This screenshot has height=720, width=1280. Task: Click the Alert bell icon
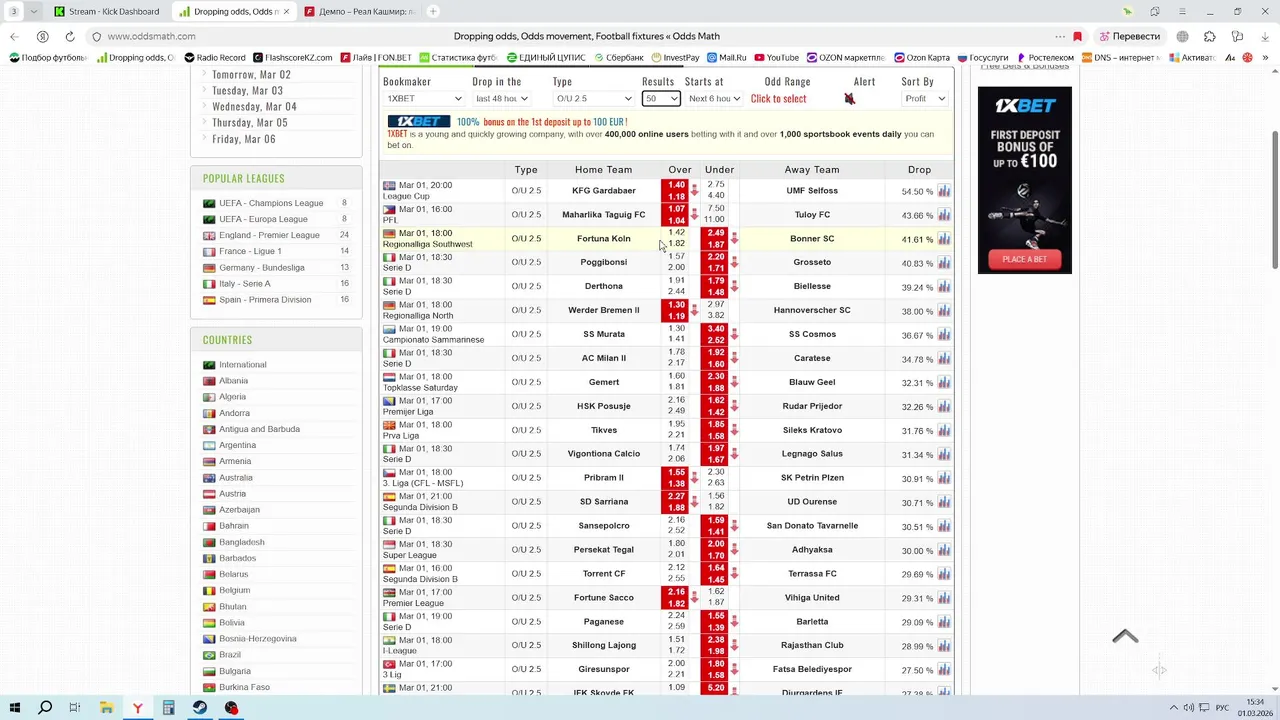click(849, 99)
